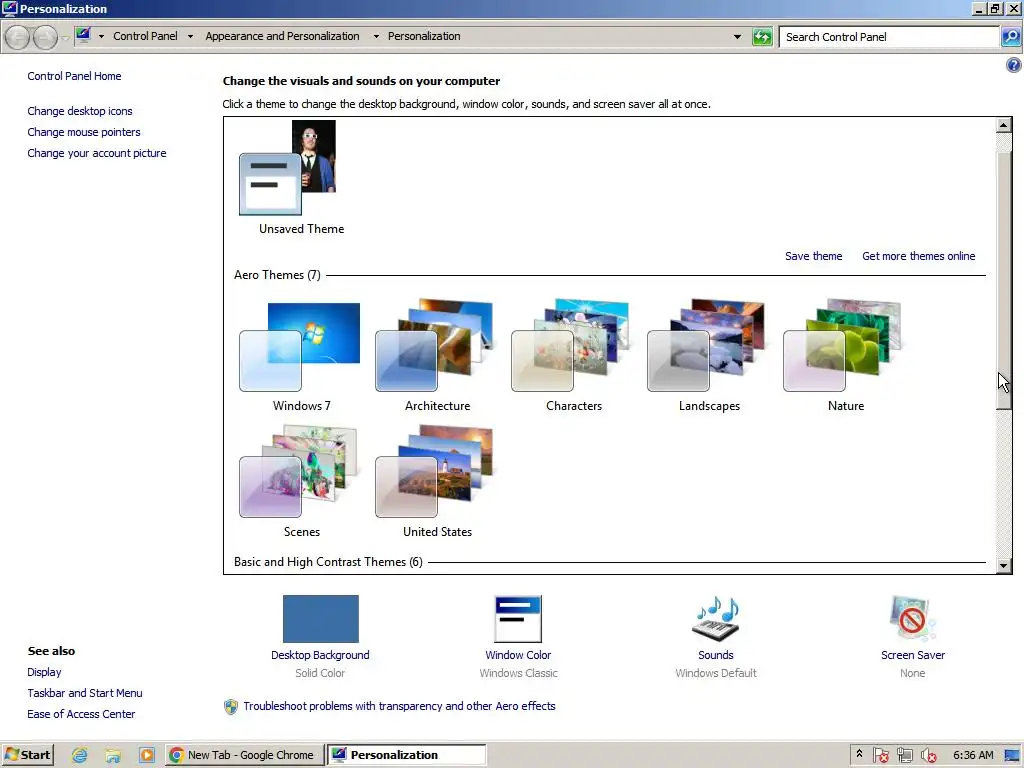Open the Start menu

click(x=27, y=755)
